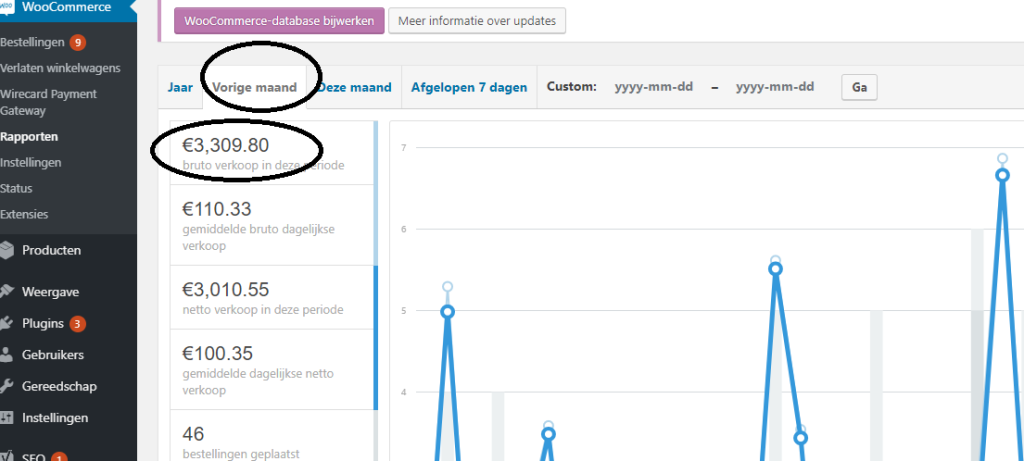
Task: Switch to Afgelopen 7 dagen tab
Action: coord(469,87)
